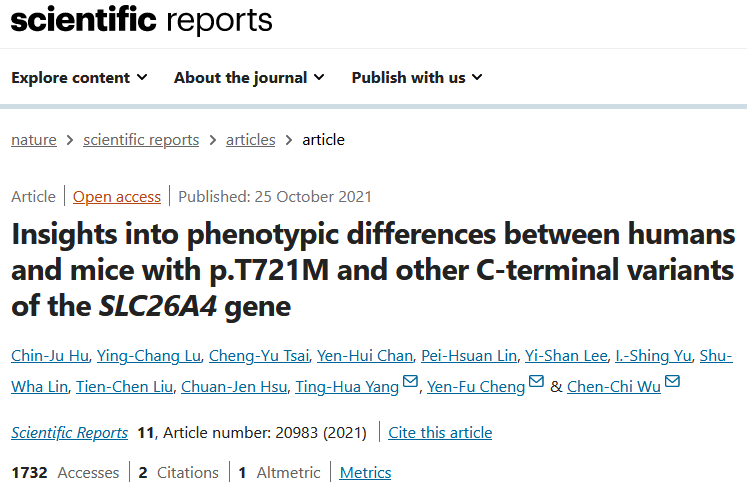Go to the nature breadcrumb link
This screenshot has width=747, height=490.
point(34,140)
